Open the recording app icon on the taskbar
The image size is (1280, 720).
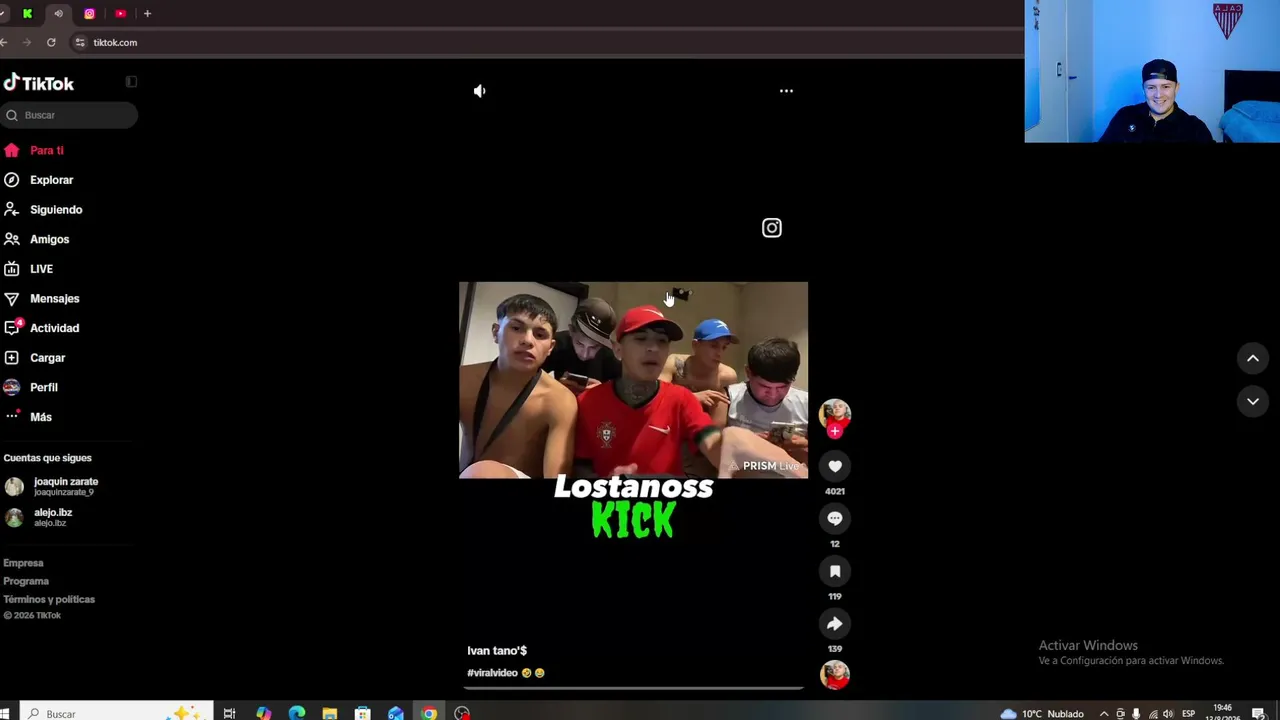click(x=462, y=713)
